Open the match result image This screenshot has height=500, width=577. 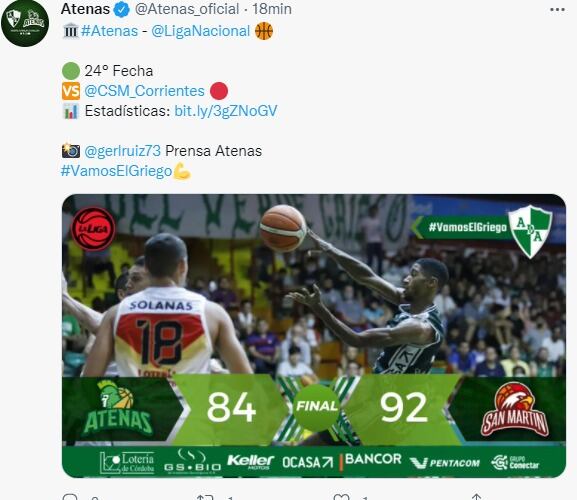[314, 336]
